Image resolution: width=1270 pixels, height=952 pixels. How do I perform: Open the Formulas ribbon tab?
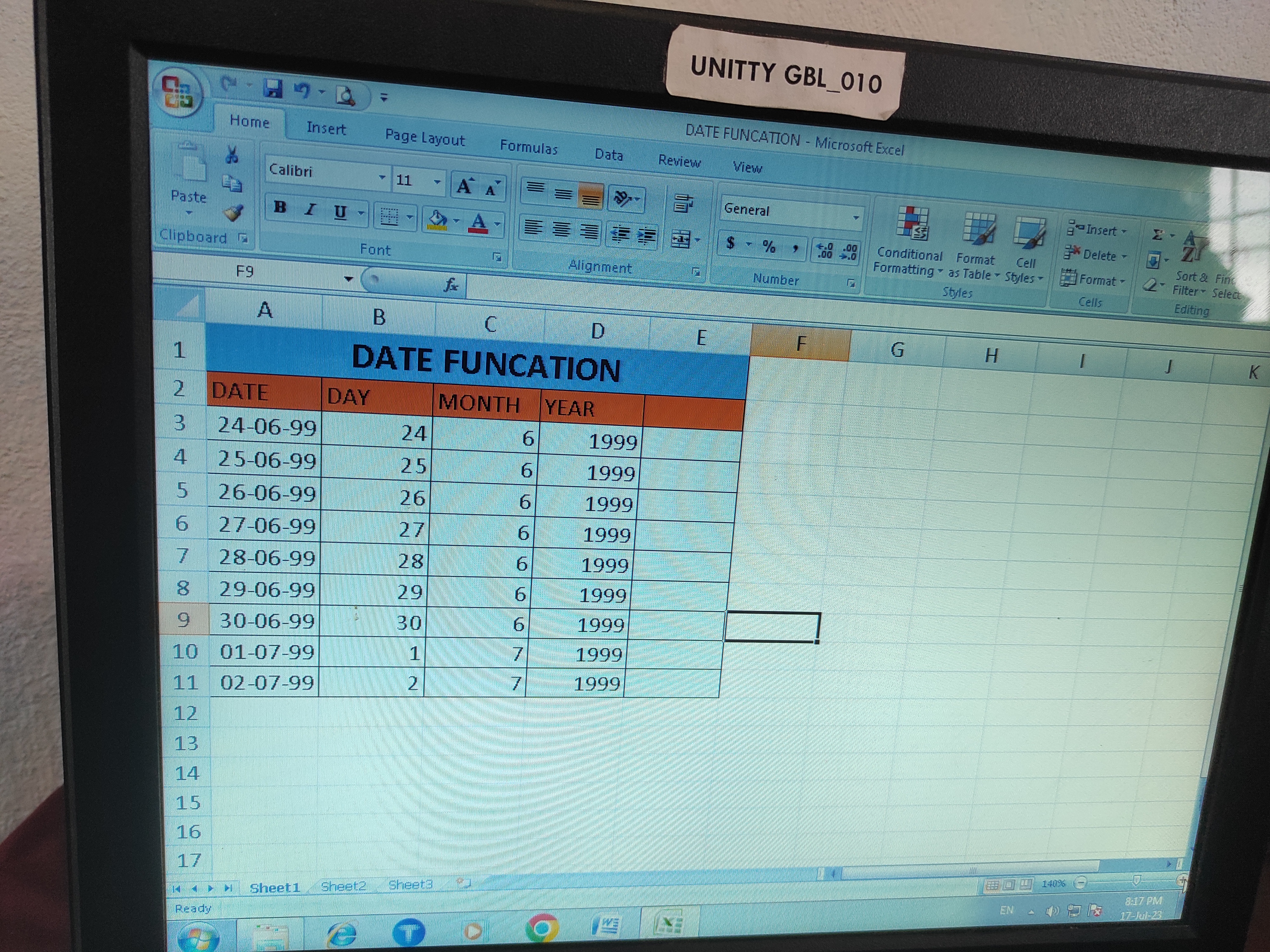(528, 148)
